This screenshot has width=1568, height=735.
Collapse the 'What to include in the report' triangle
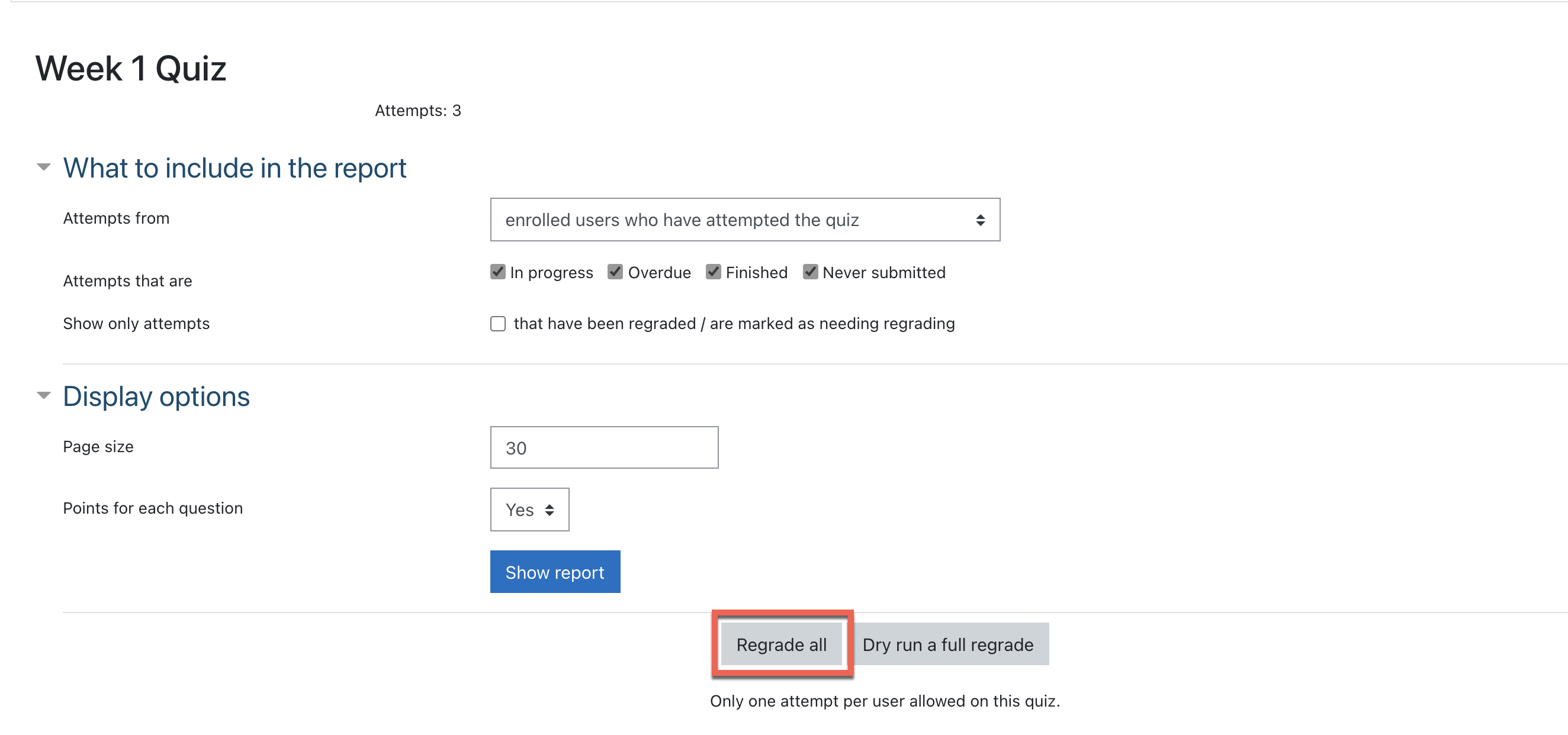44,167
